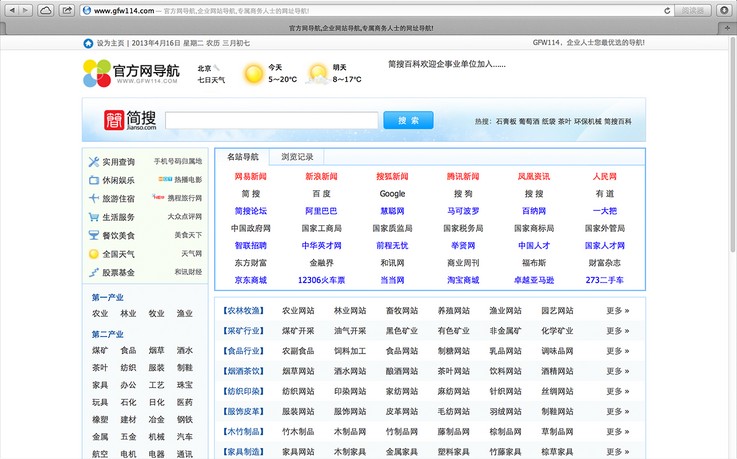This screenshot has width=737, height=459.
Task: Expand 更多 in 纺织印染 row
Action: (618, 391)
